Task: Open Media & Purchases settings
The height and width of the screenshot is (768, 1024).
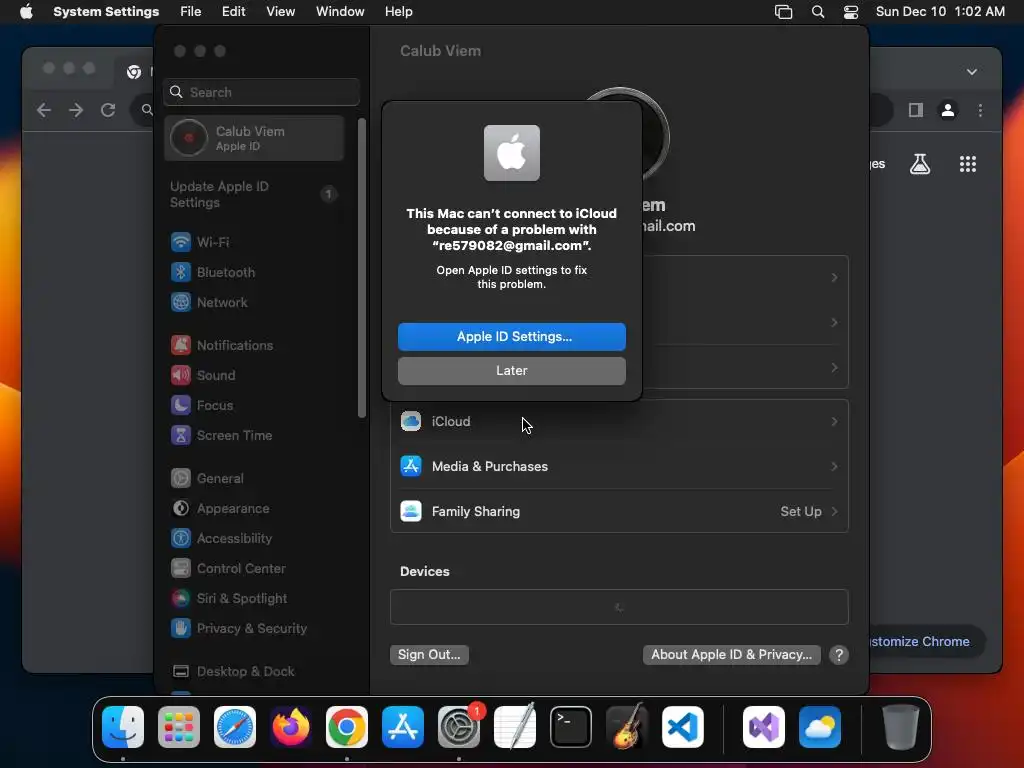Action: click(619, 466)
